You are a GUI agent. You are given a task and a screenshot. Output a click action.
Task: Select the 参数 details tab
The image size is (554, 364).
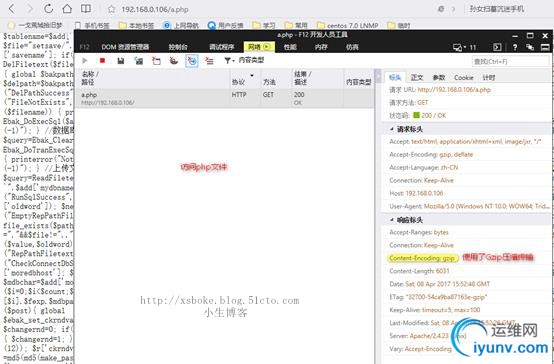[439, 77]
